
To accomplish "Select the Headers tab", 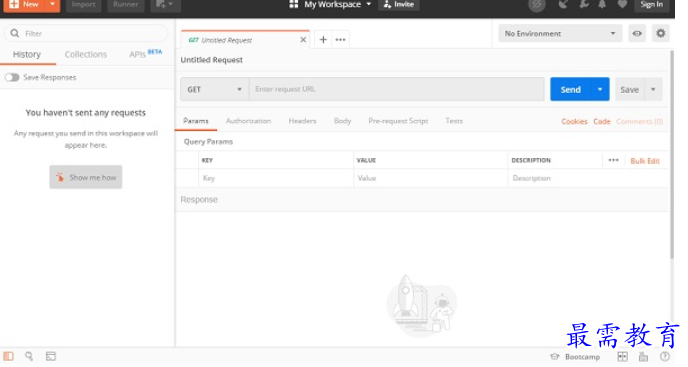I will click(302, 121).
